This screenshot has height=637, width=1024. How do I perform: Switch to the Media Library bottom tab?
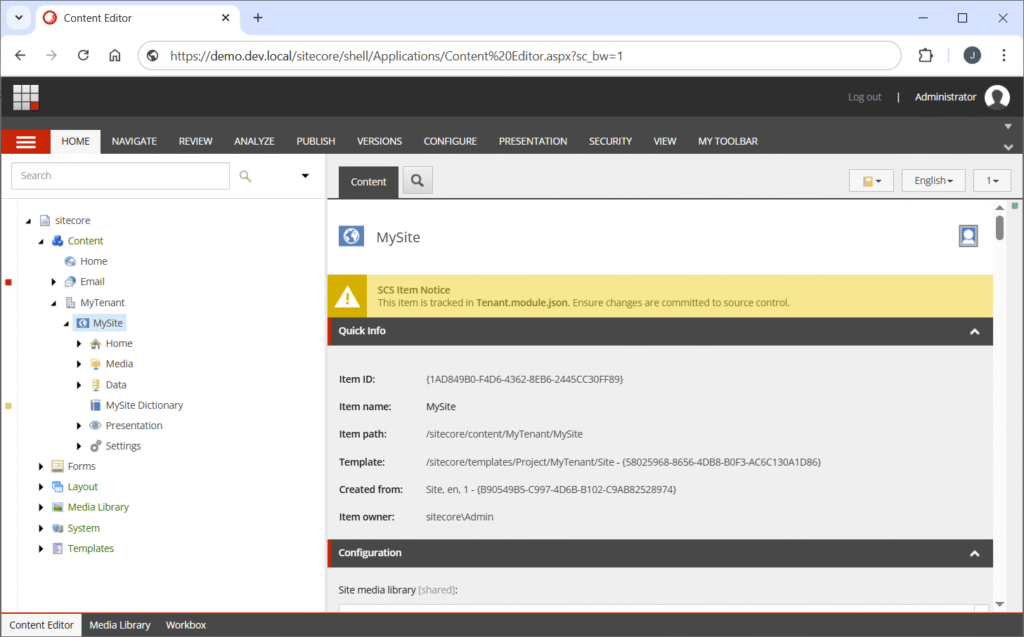[120, 625]
